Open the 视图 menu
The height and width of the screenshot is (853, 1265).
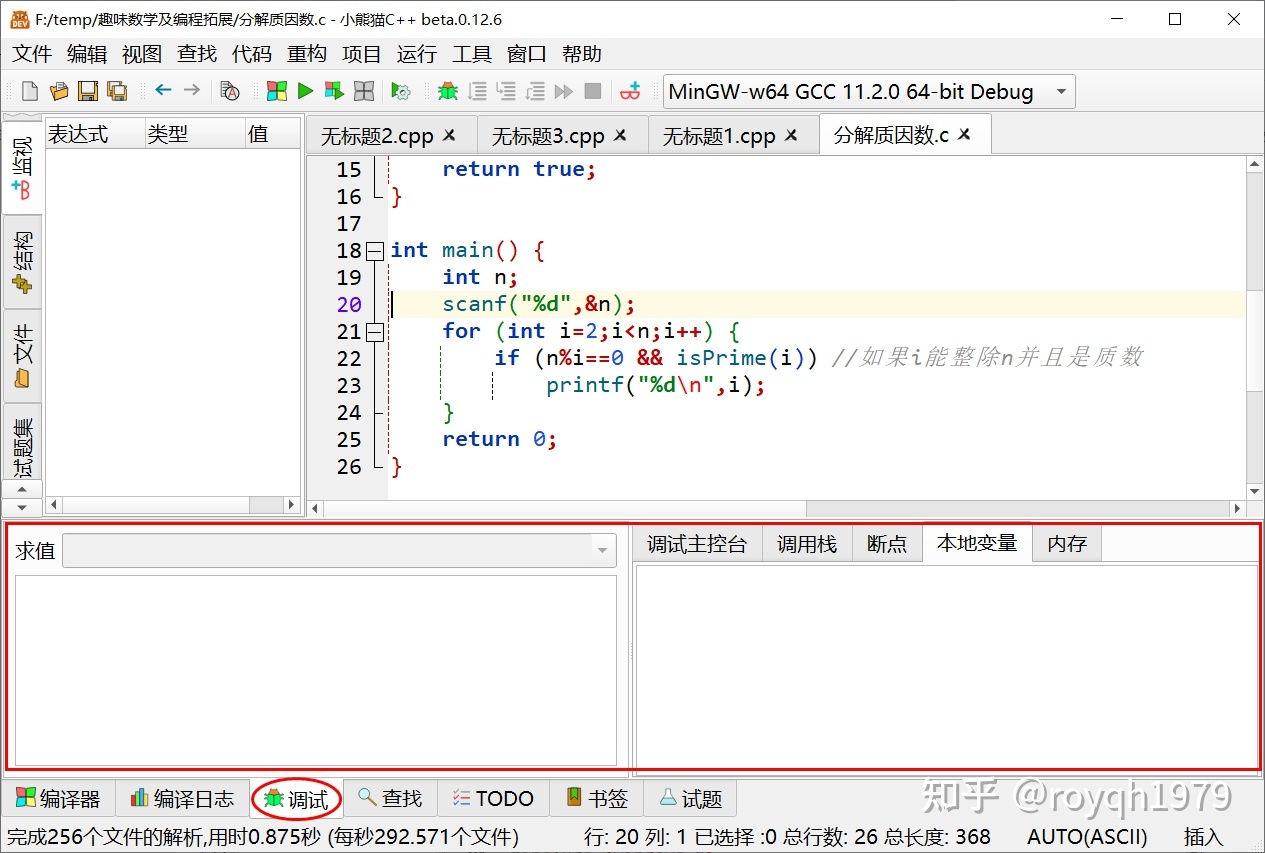pyautogui.click(x=142, y=54)
